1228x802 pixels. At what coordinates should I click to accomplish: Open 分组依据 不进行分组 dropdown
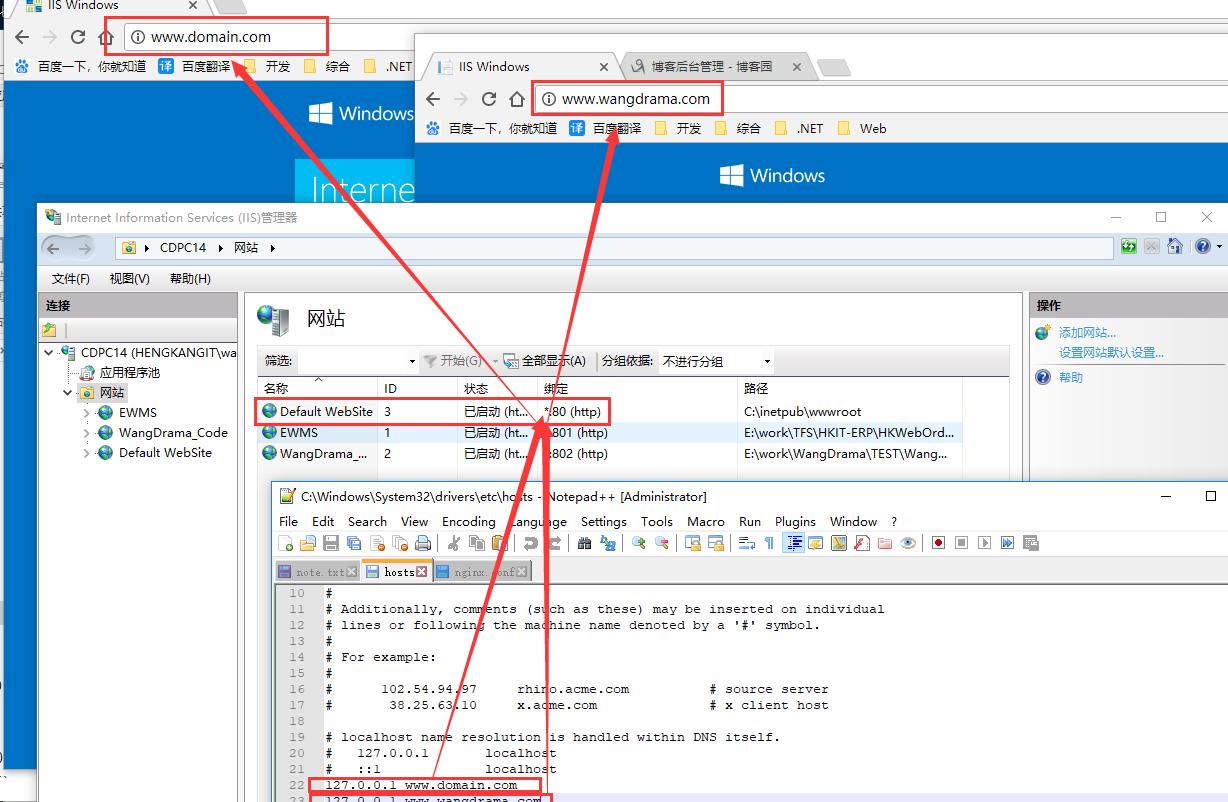tap(767, 361)
